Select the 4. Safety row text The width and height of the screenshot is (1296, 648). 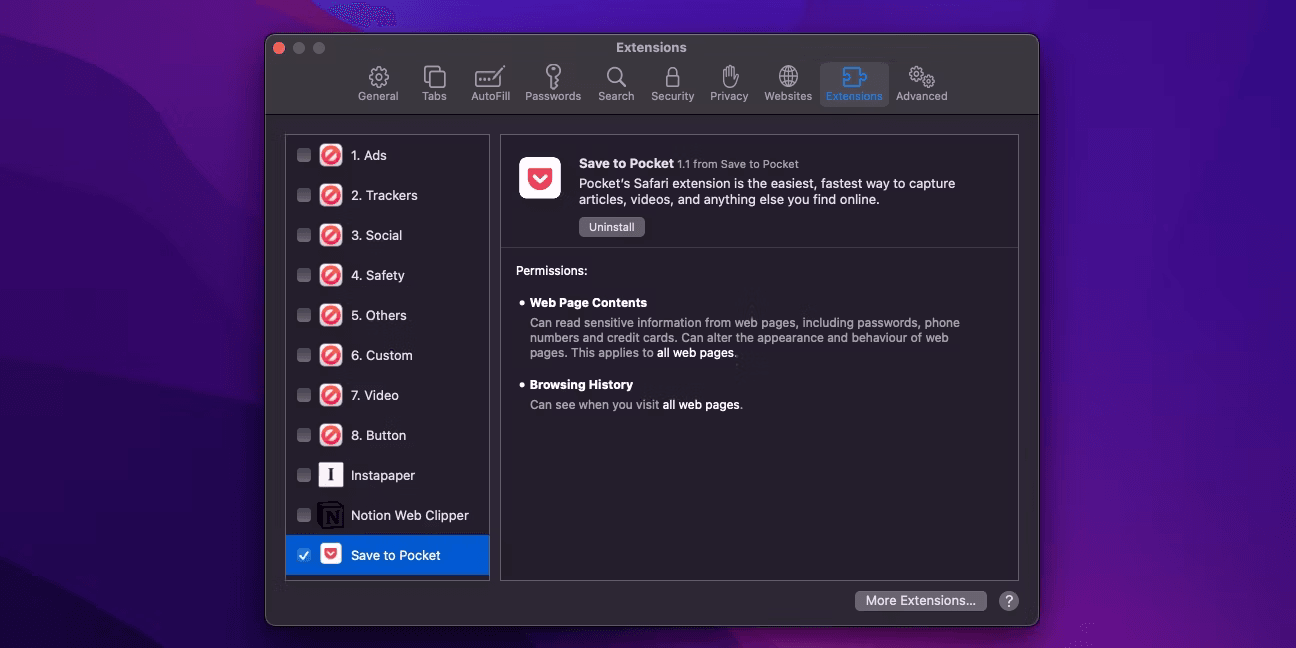(378, 275)
